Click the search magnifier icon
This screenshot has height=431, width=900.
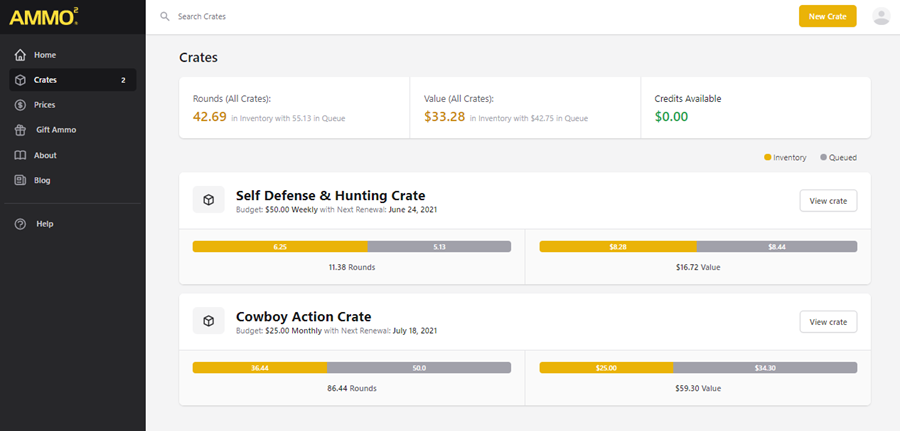pyautogui.click(x=165, y=17)
